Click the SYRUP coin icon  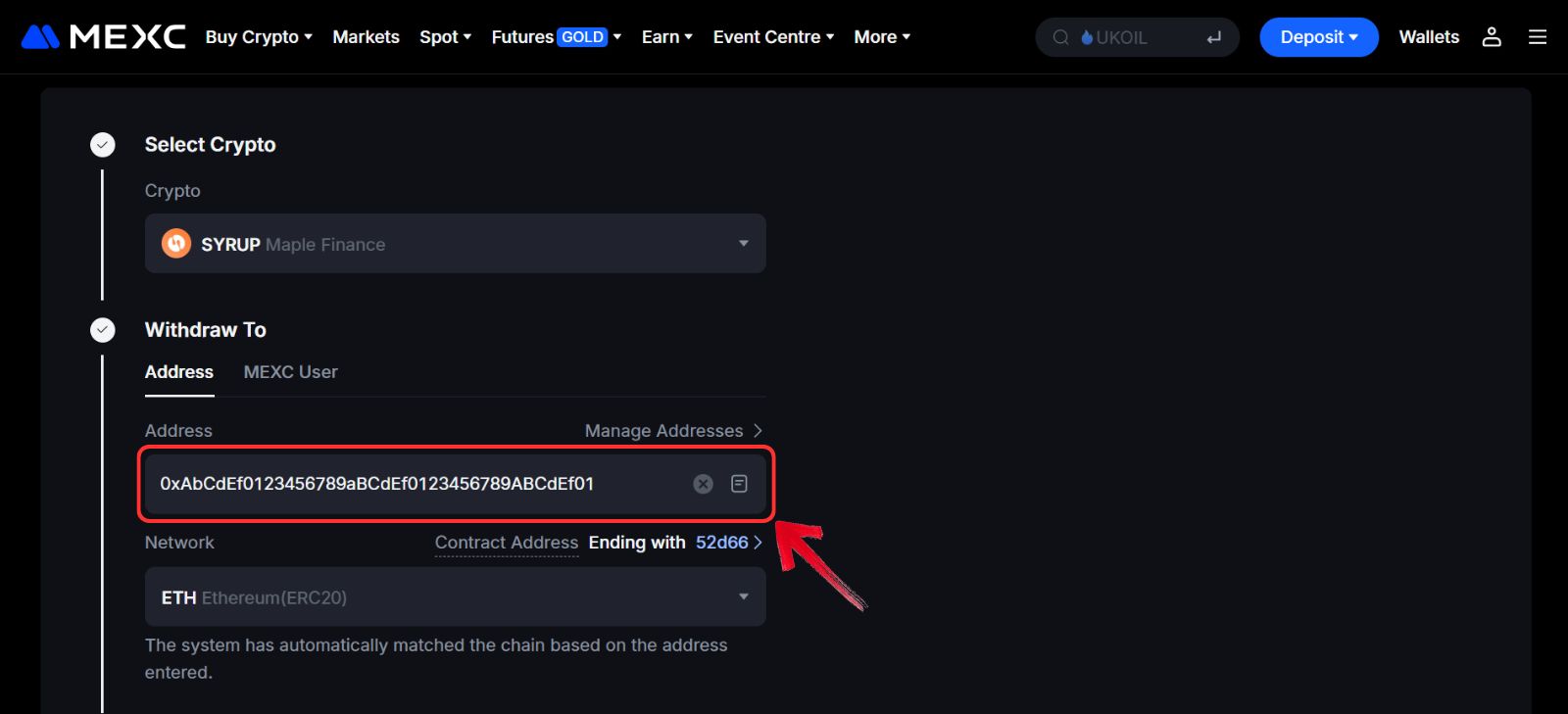176,244
